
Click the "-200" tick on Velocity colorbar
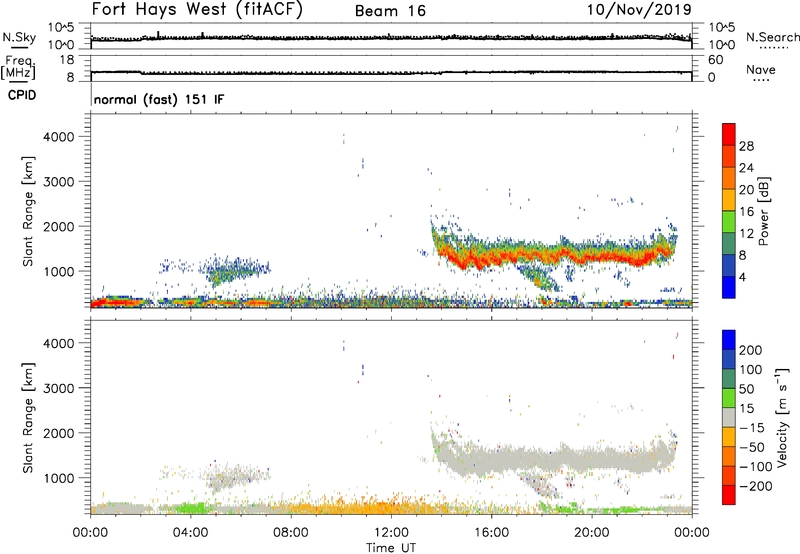[756, 486]
